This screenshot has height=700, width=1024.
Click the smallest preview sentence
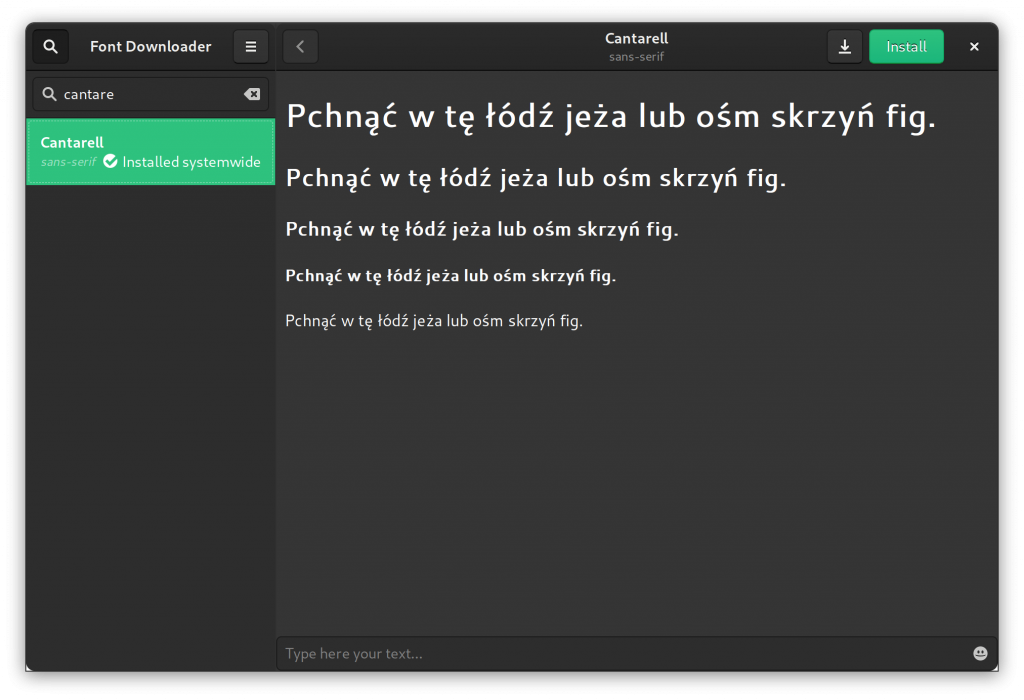(434, 320)
